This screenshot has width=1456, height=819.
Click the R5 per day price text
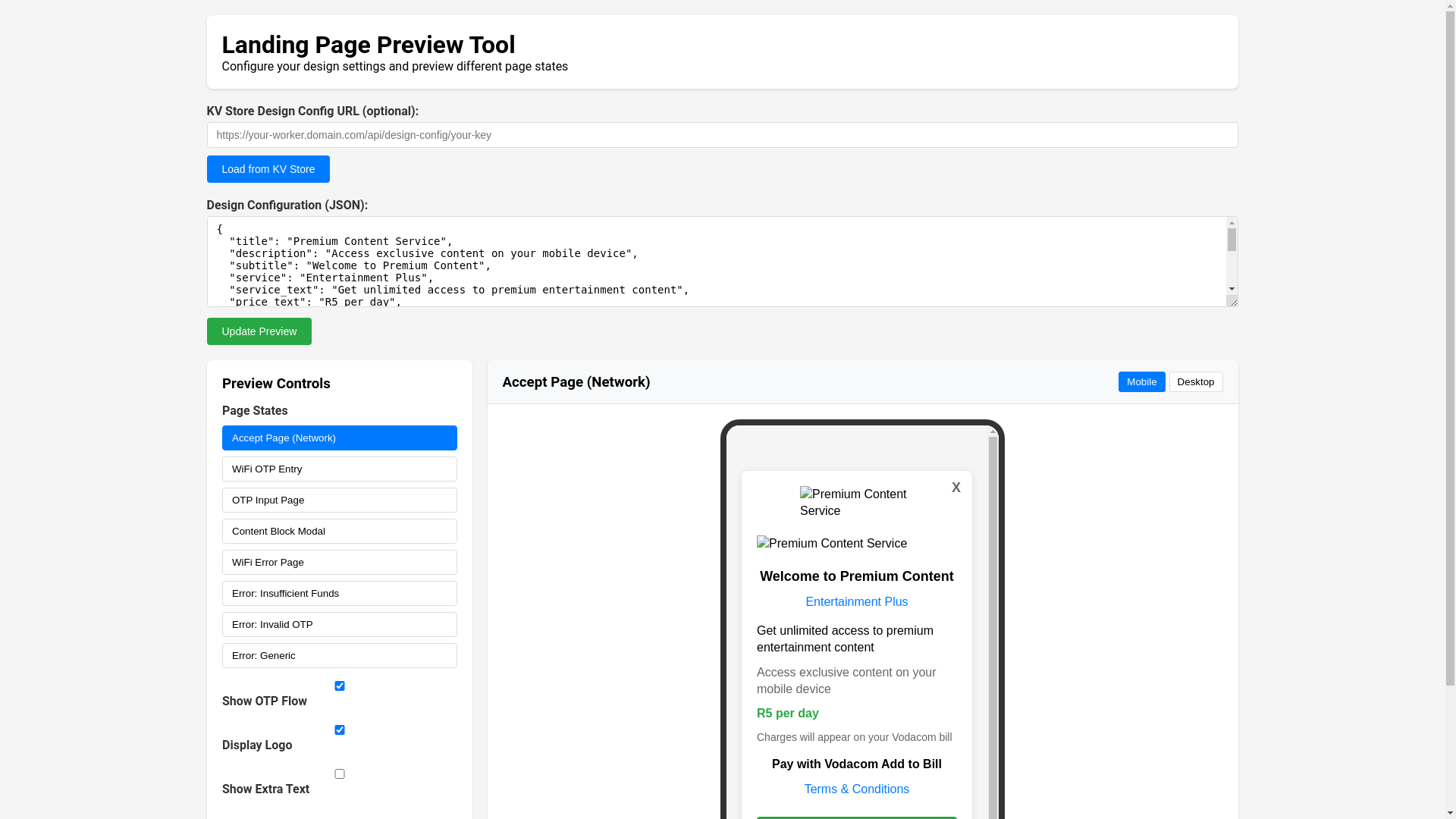click(788, 714)
